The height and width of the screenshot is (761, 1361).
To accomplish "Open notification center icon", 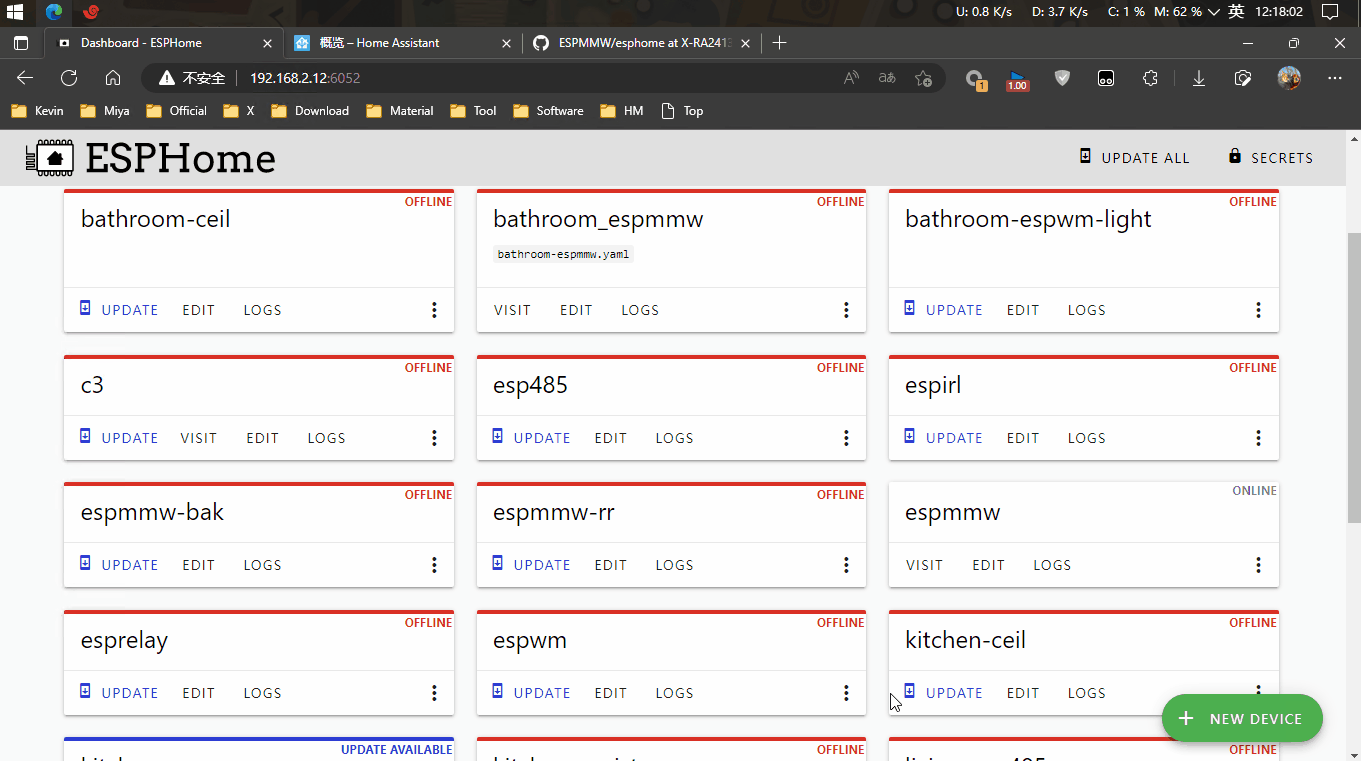I will [1330, 12].
